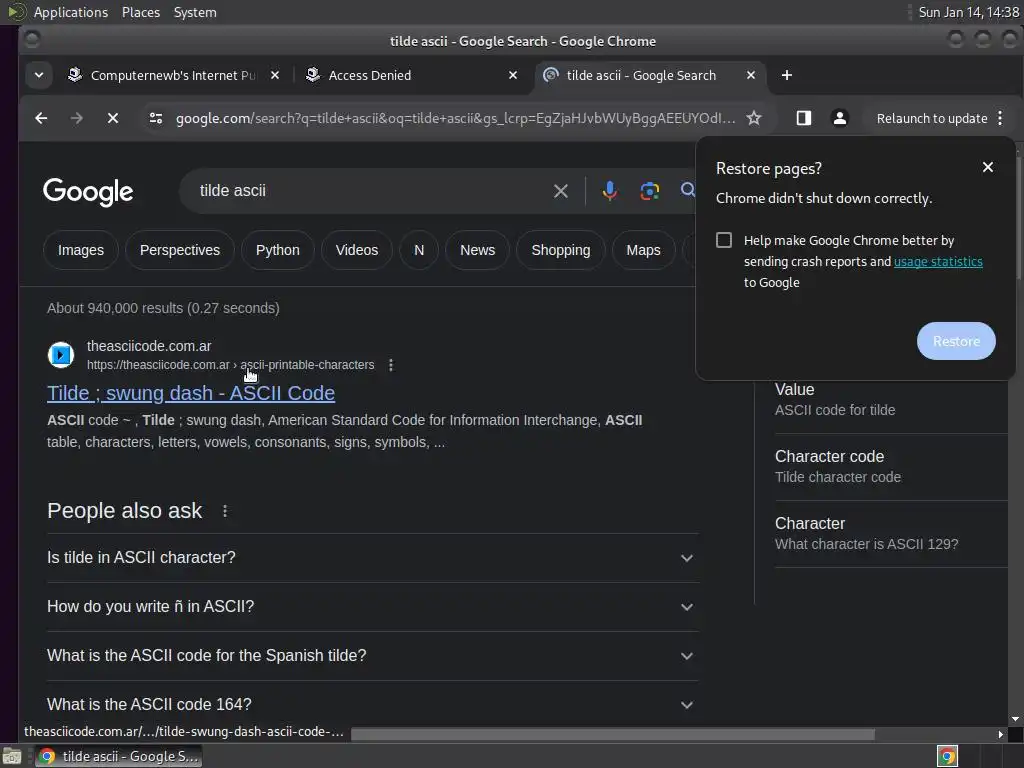Open the usage statistics link
Image resolution: width=1024 pixels, height=768 pixels.
(938, 262)
